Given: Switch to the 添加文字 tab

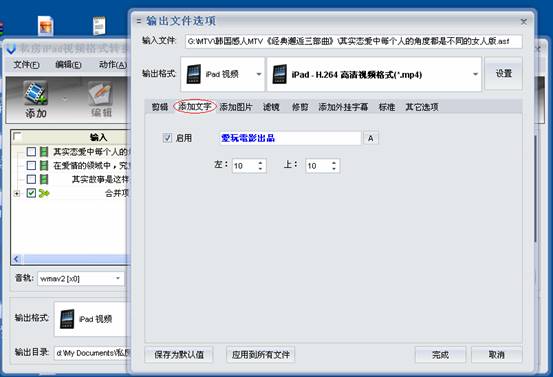Looking at the screenshot, I should coord(195,106).
